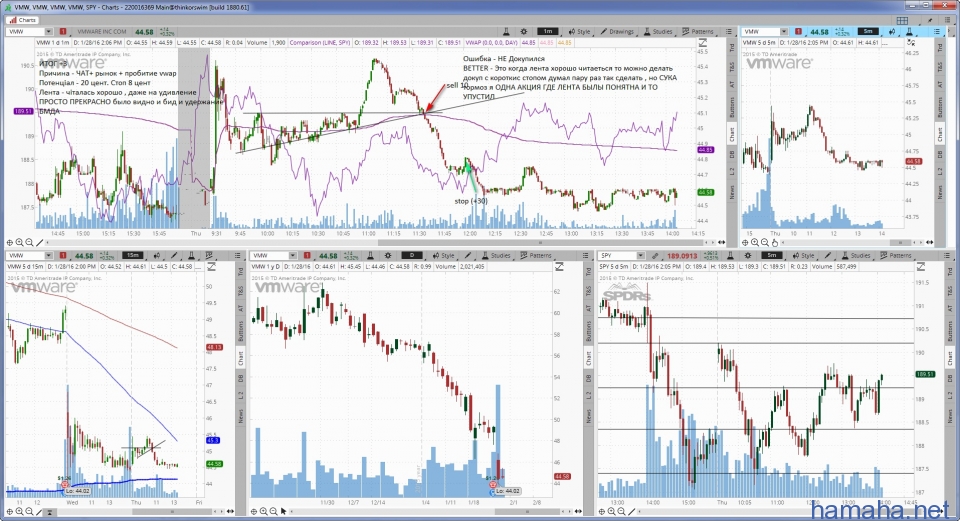Open Style menu in main 1m chart
This screenshot has width=960, height=521.
point(579,32)
